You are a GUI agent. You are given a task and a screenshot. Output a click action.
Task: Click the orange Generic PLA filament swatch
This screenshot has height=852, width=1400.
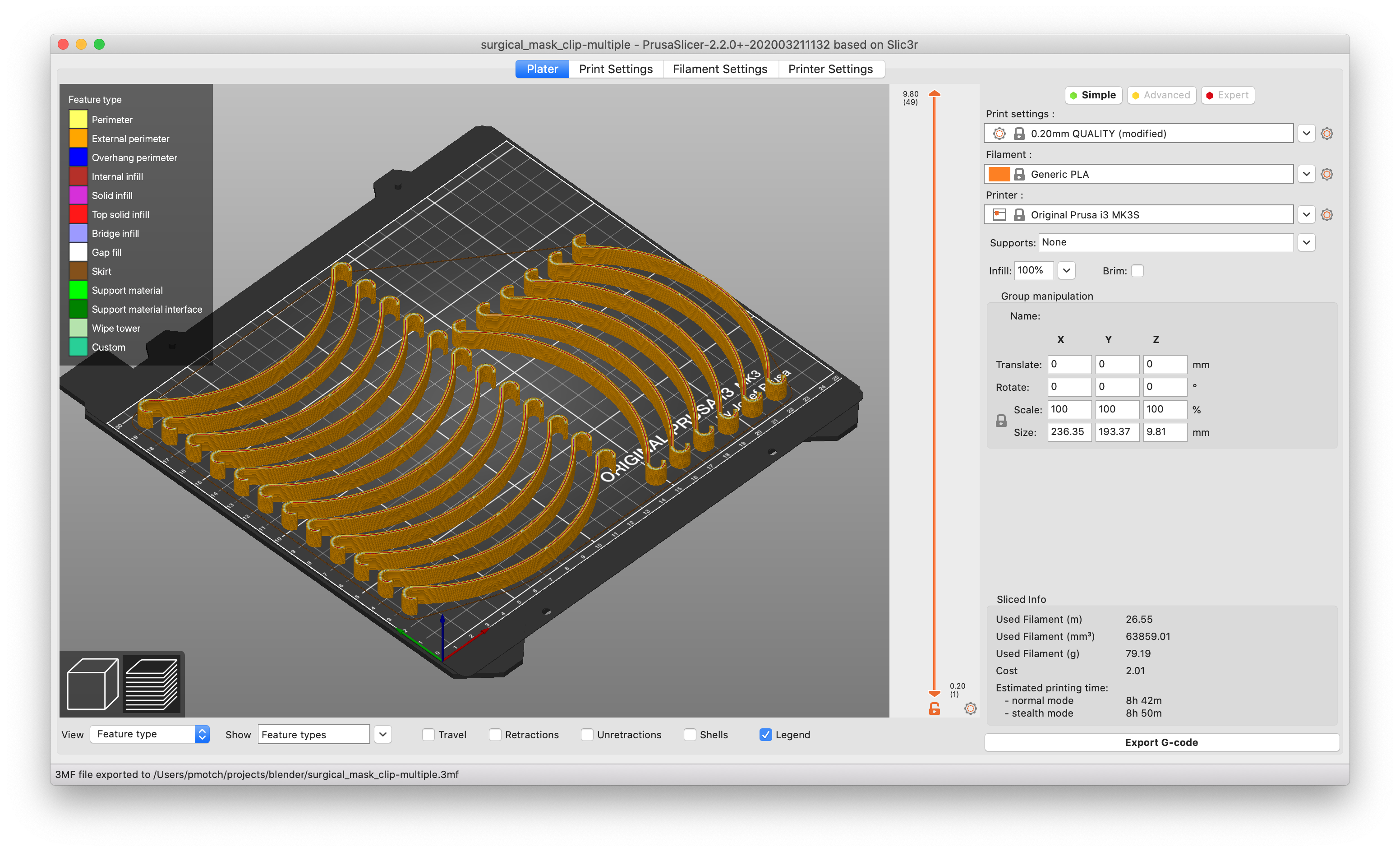coord(998,175)
